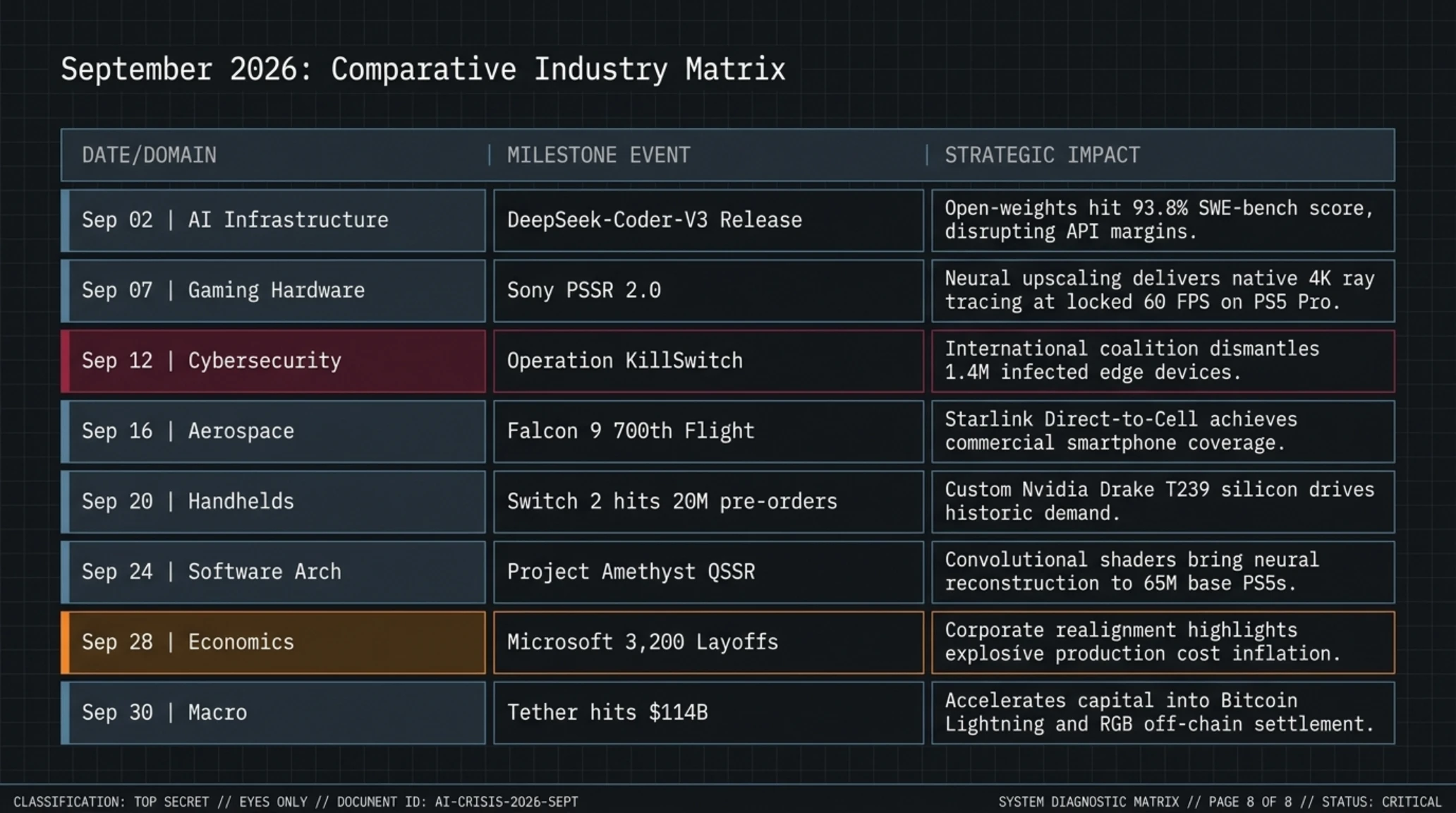Click the 'Sony PSSR 2.0' cell

coord(708,291)
